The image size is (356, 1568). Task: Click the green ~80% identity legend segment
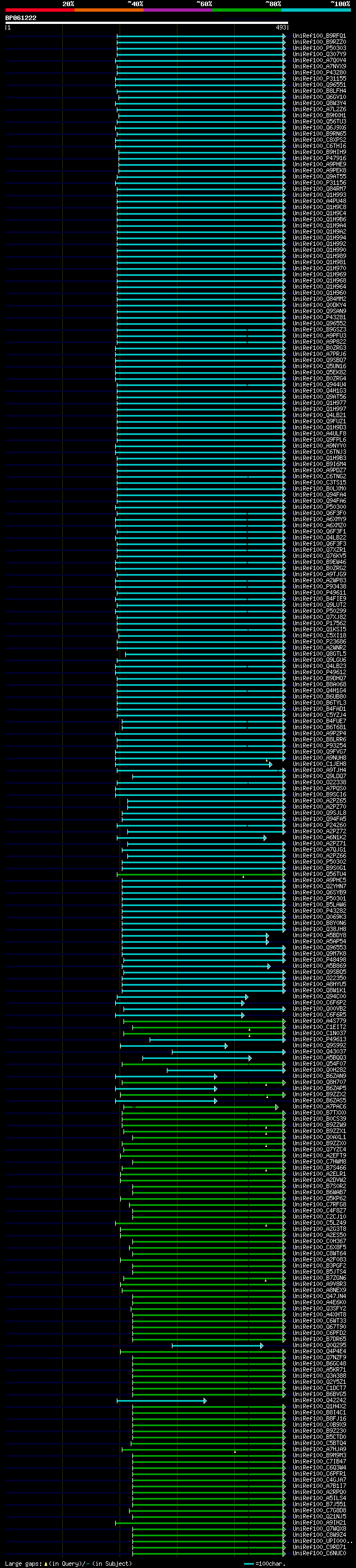pos(246,11)
